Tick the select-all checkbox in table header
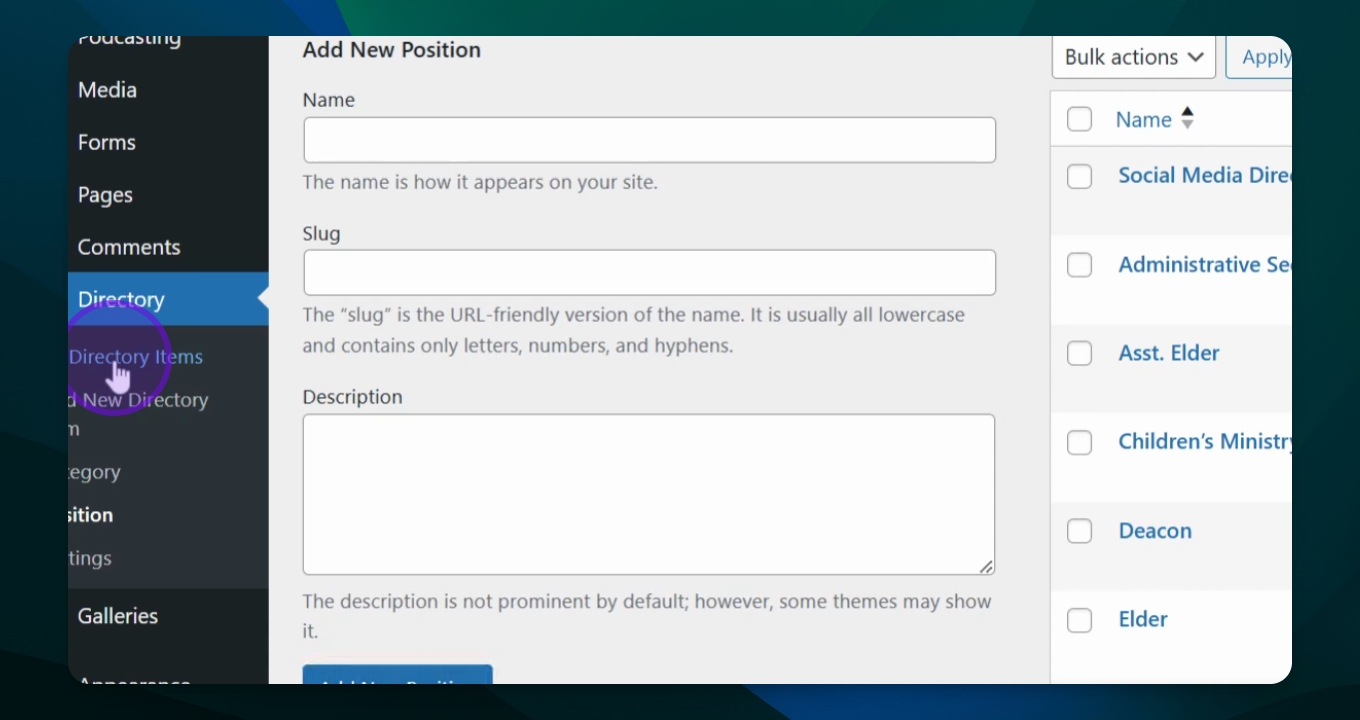The image size is (1360, 720). coord(1079,120)
